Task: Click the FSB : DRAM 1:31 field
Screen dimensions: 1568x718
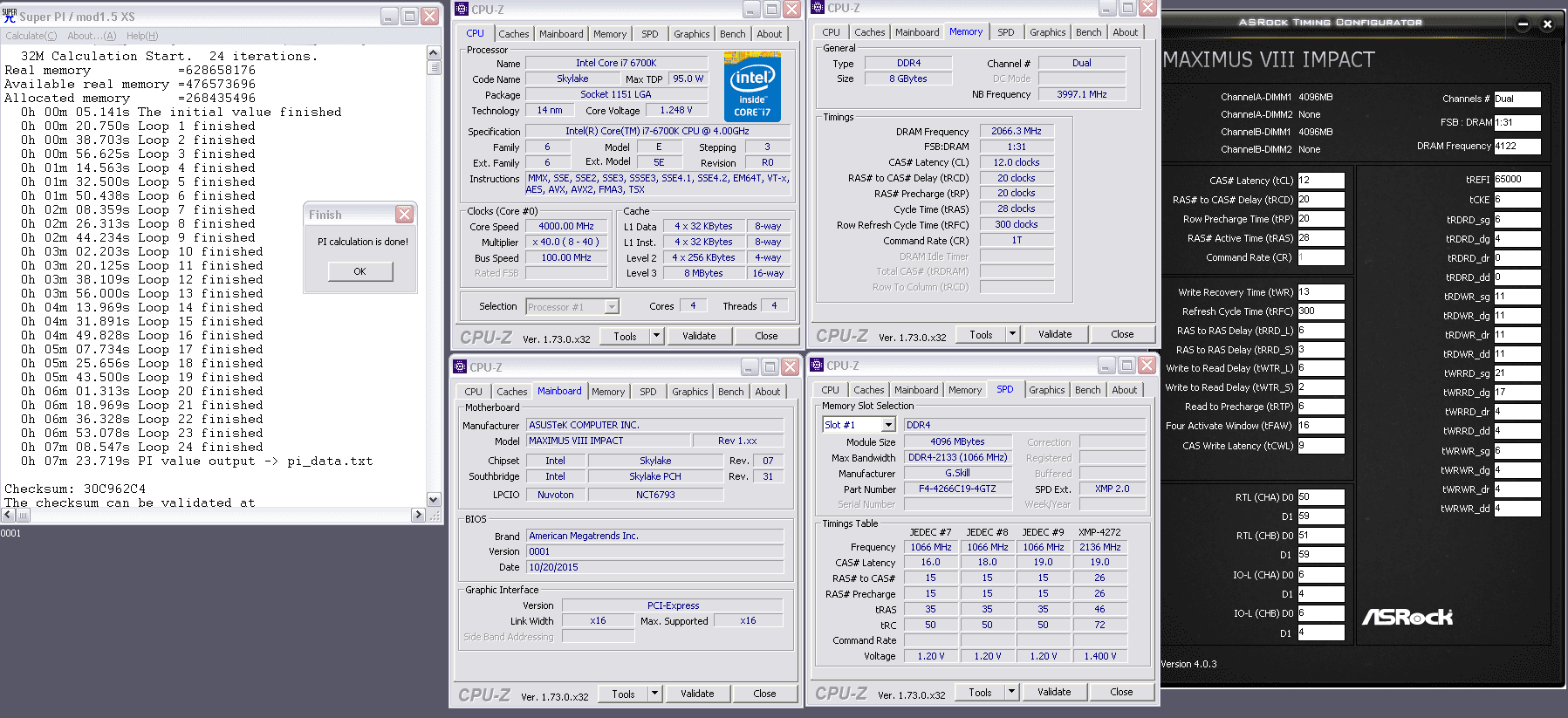Action: pyautogui.click(x=1517, y=123)
